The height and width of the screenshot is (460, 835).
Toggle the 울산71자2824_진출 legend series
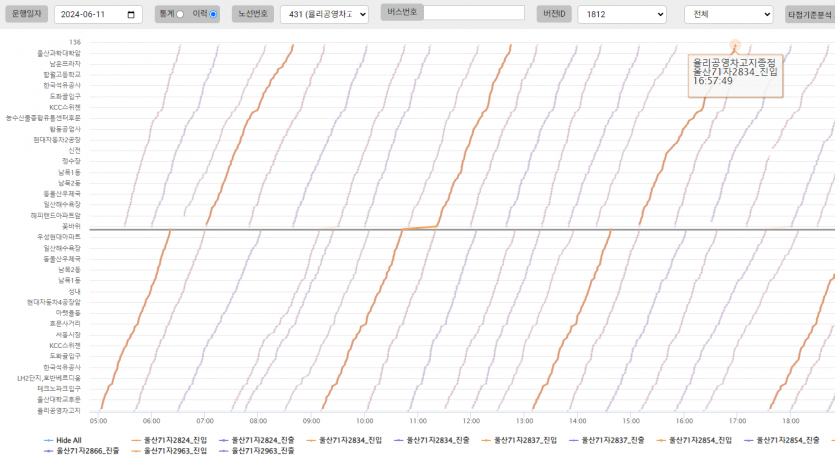tap(256, 440)
